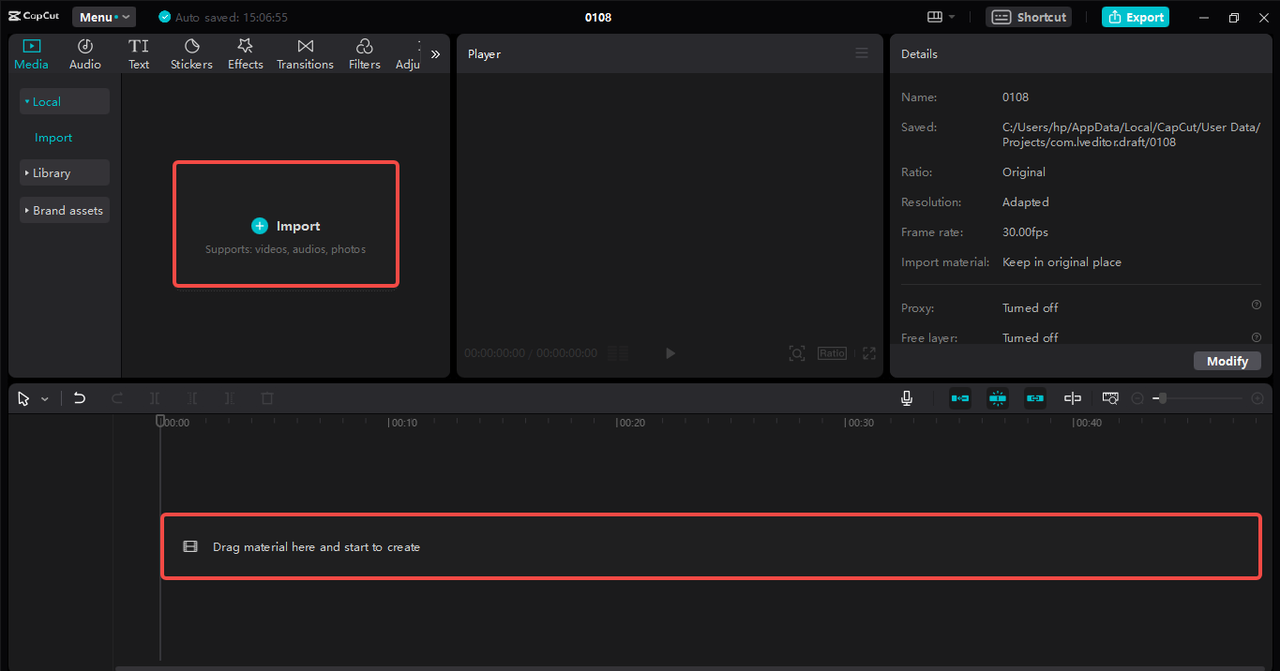
Task: Click the Modify button in Details
Action: (x=1227, y=361)
